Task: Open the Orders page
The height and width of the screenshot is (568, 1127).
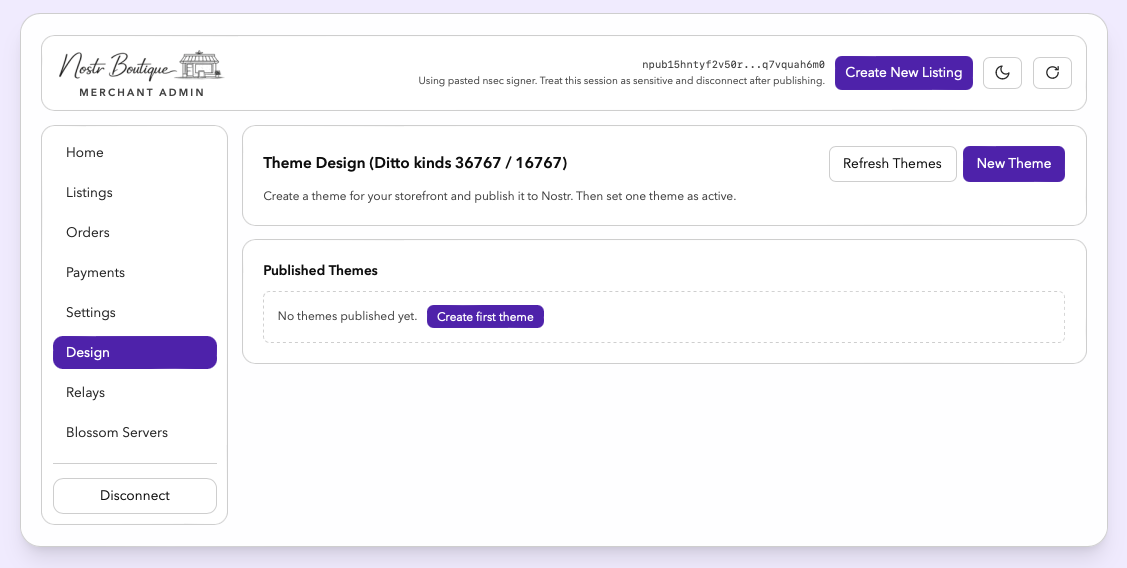Action: click(134, 232)
